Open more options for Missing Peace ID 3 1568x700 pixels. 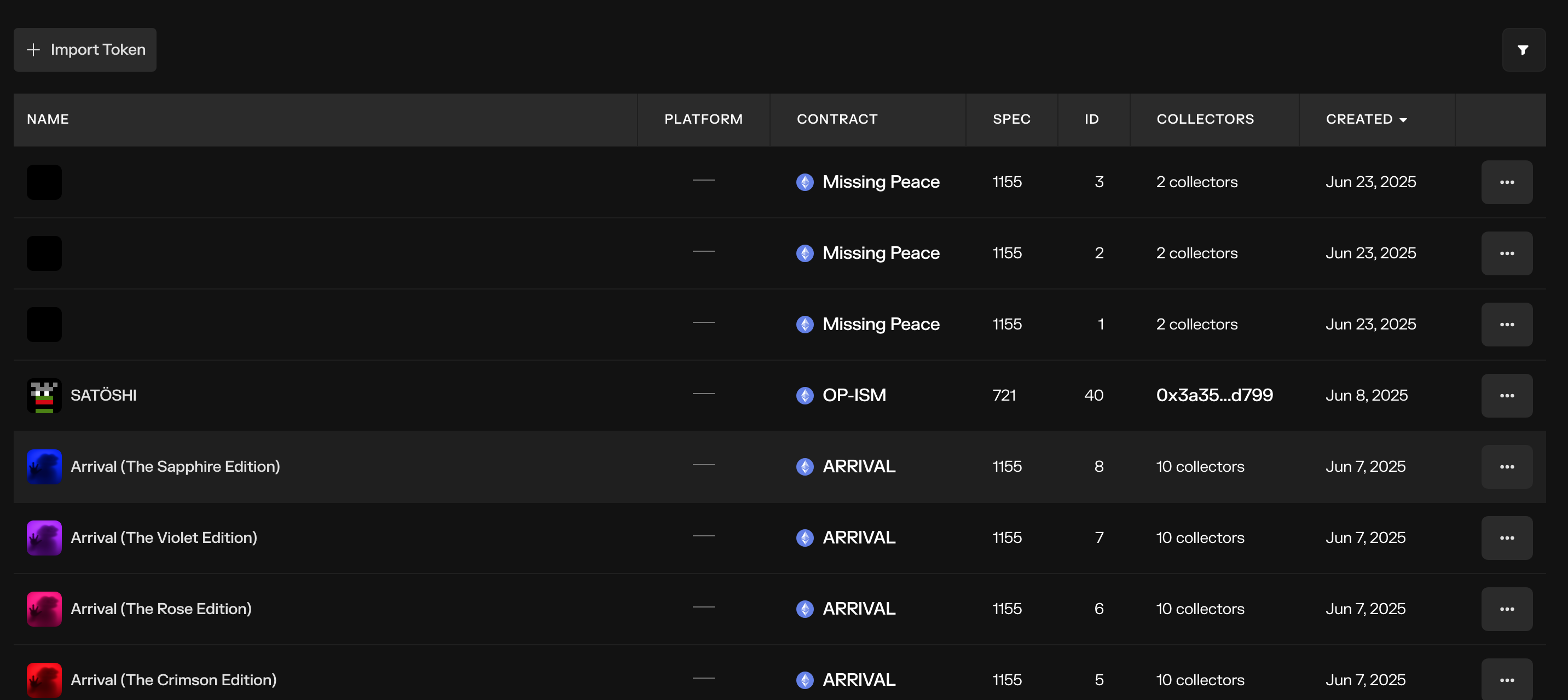click(1507, 182)
